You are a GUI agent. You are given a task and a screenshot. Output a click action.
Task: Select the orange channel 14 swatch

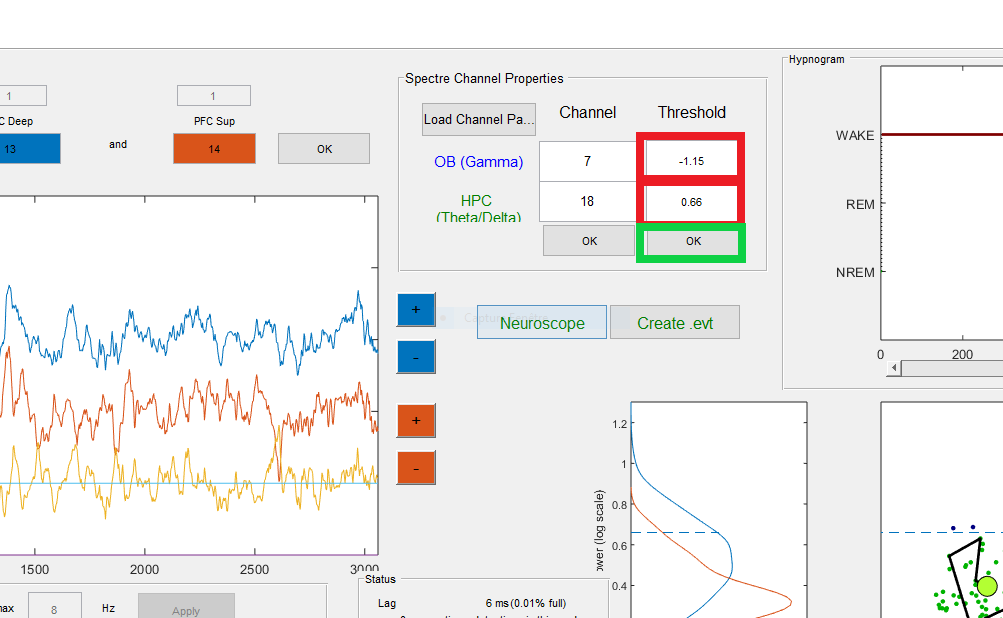coord(213,148)
